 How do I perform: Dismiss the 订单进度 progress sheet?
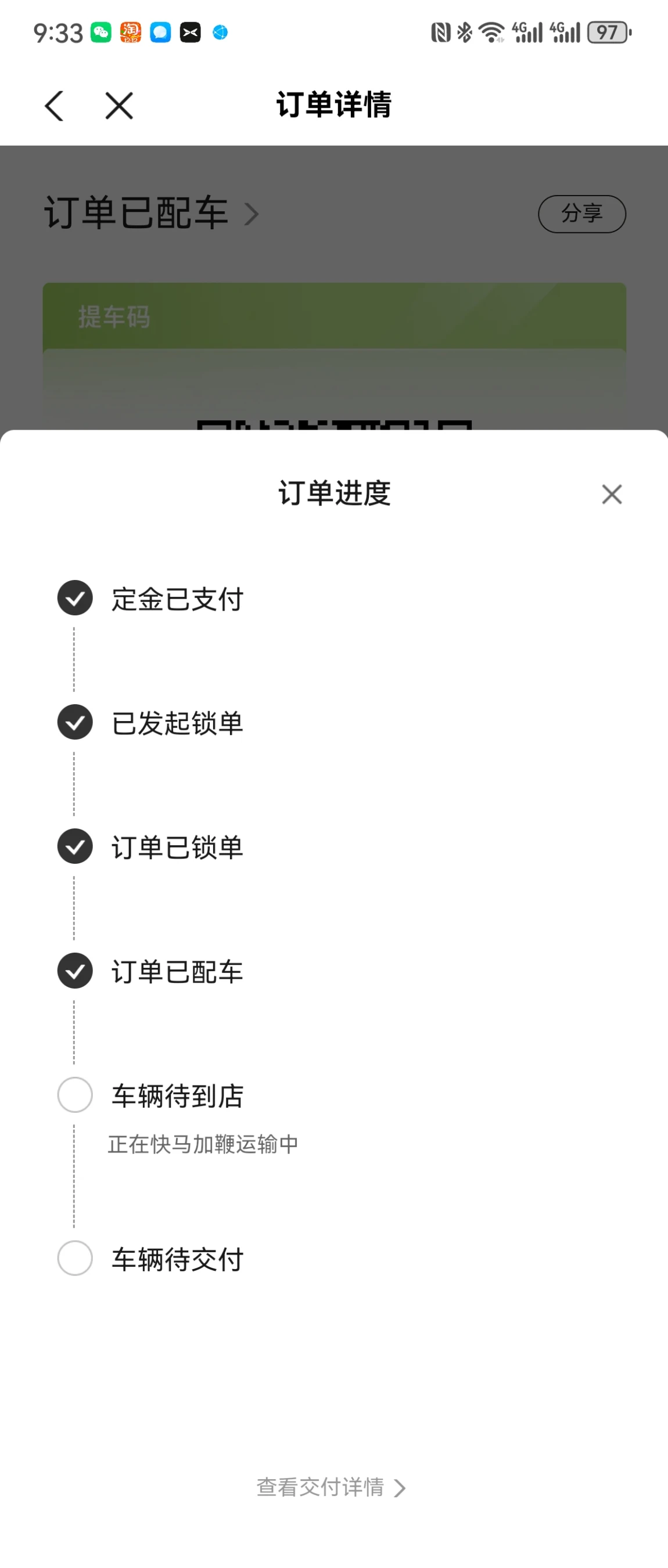point(612,494)
